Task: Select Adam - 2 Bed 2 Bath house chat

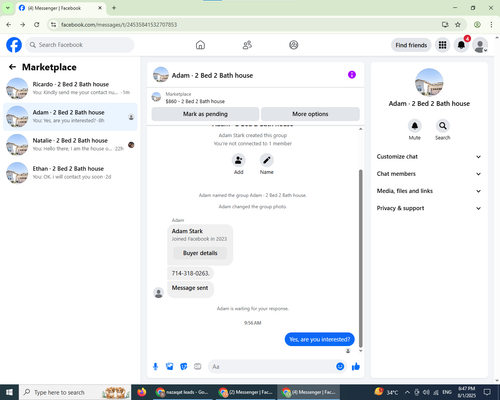Action: pos(70,117)
